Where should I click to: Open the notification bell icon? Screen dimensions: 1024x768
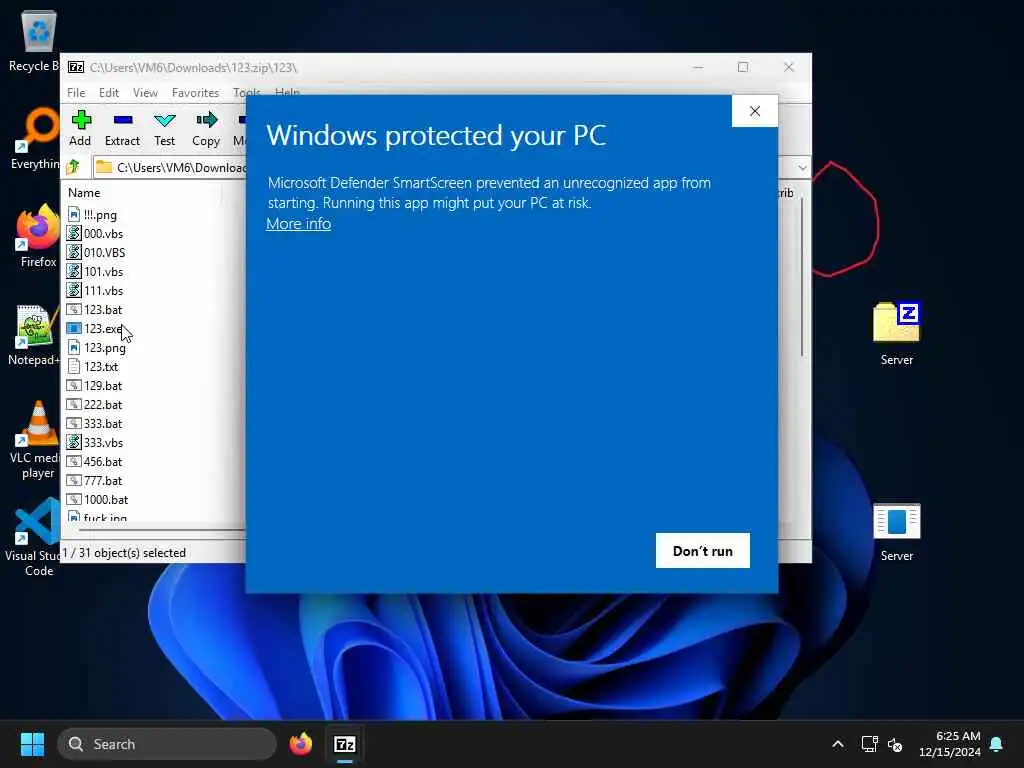click(997, 744)
